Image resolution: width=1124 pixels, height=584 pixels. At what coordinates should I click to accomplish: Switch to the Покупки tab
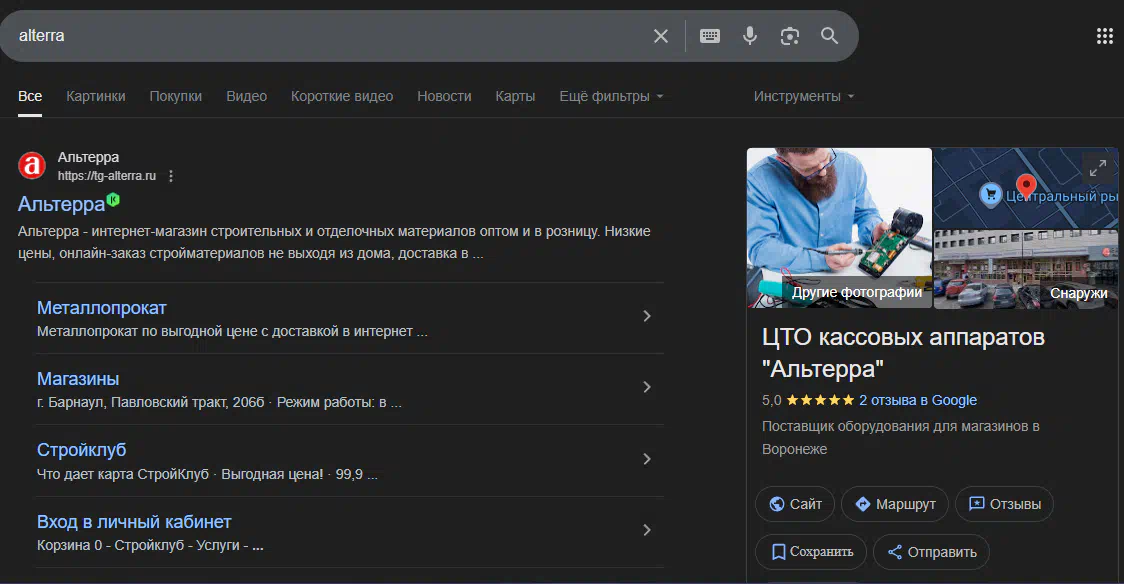[176, 96]
